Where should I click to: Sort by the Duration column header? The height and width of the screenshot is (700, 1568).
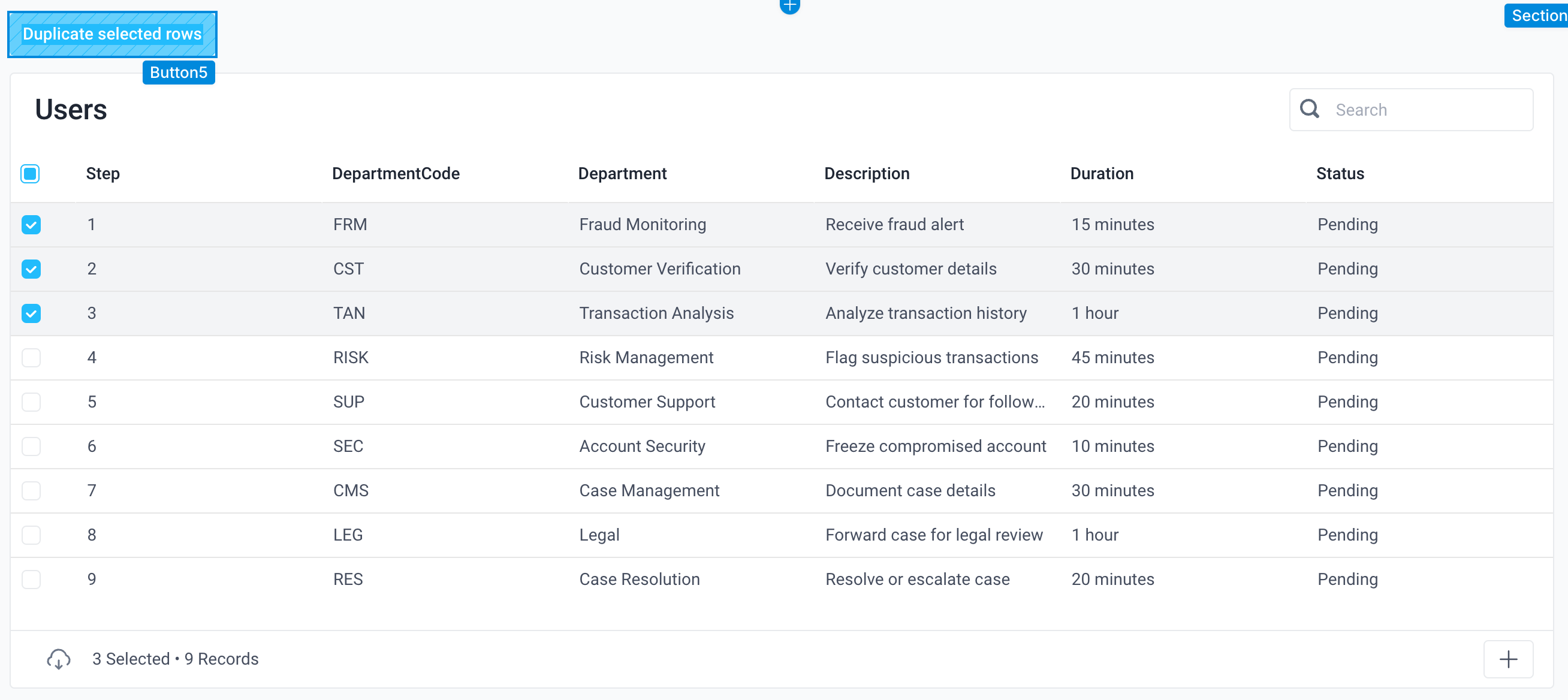(1102, 173)
